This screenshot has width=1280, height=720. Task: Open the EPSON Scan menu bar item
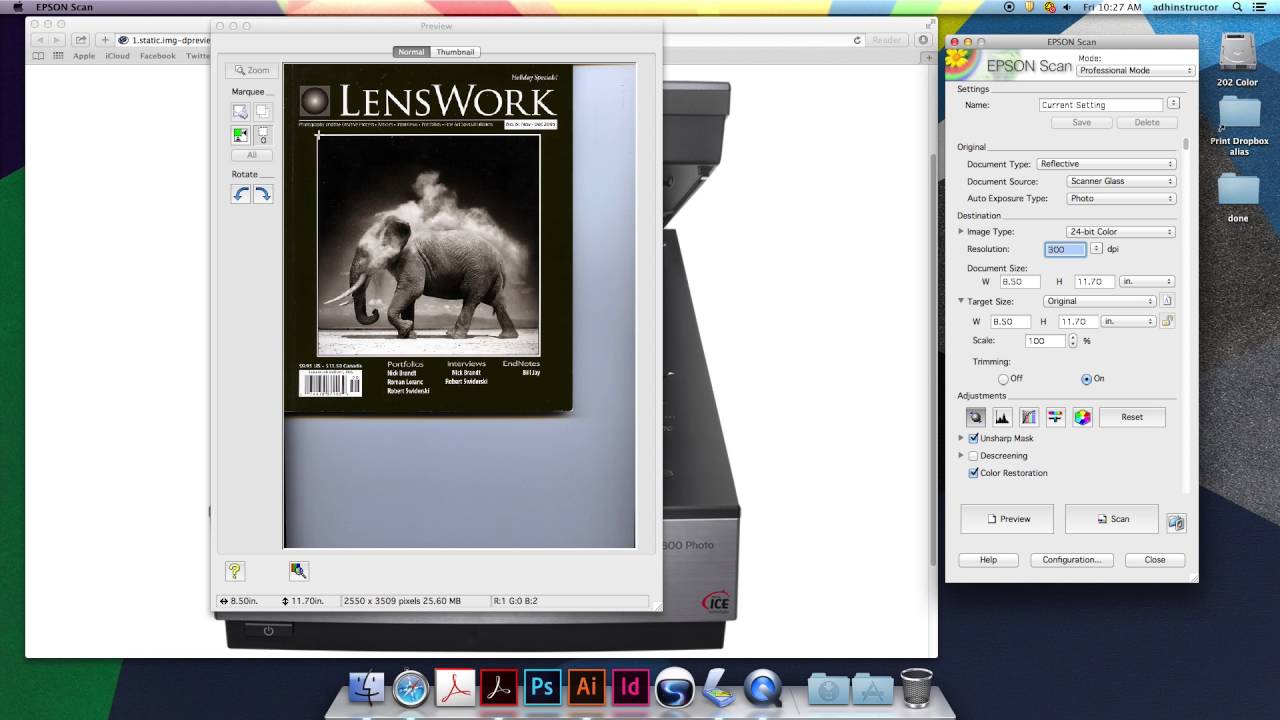64,7
